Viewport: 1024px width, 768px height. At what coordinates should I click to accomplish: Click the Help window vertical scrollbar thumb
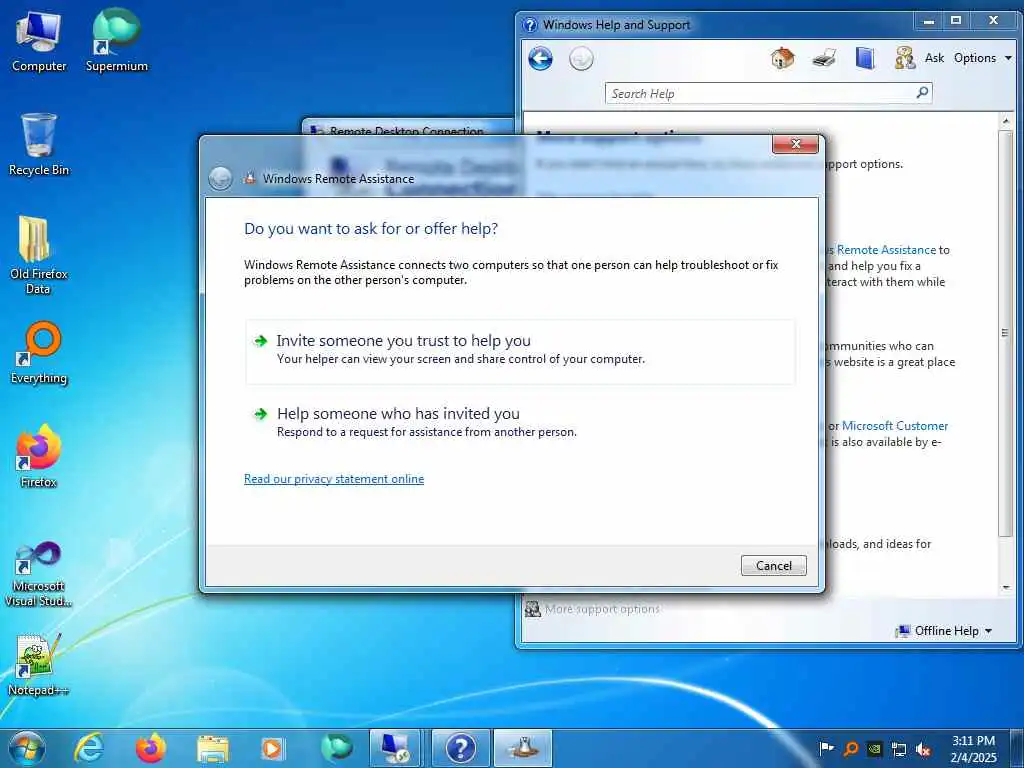[1005, 333]
